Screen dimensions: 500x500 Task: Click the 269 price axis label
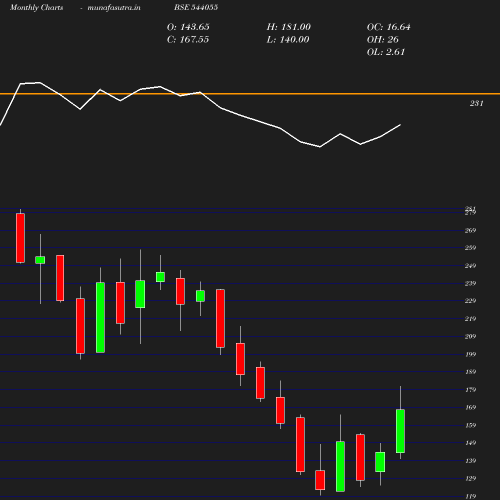point(470,231)
